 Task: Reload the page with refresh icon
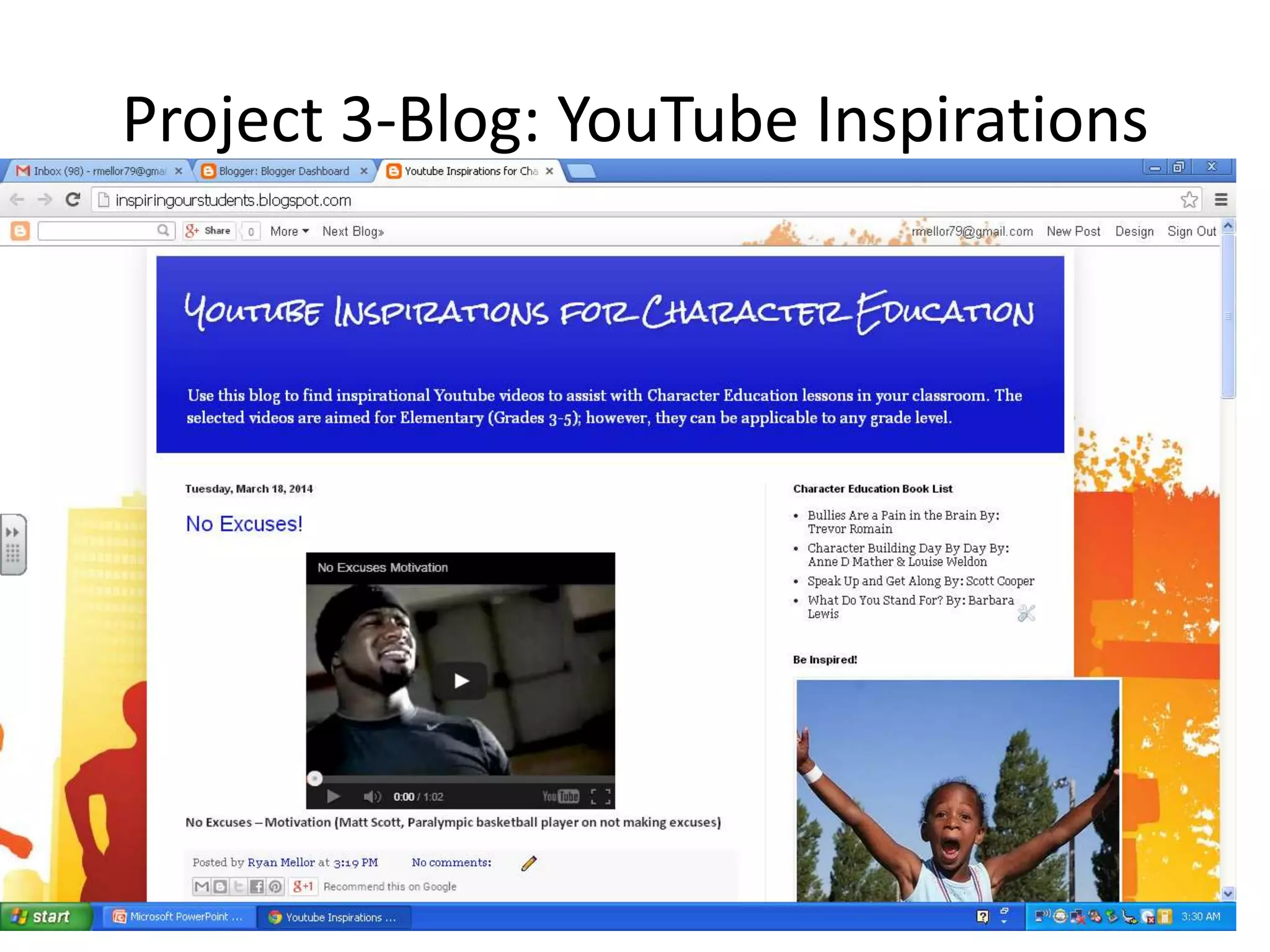[x=73, y=200]
